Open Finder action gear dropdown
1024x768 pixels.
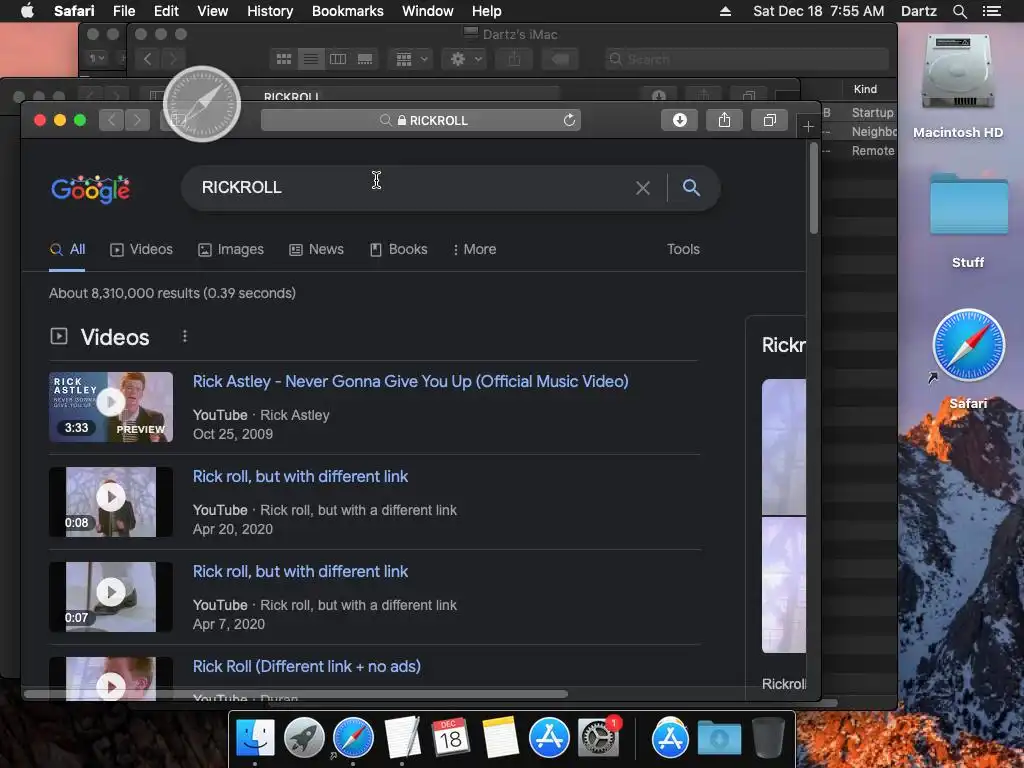[x=465, y=59]
